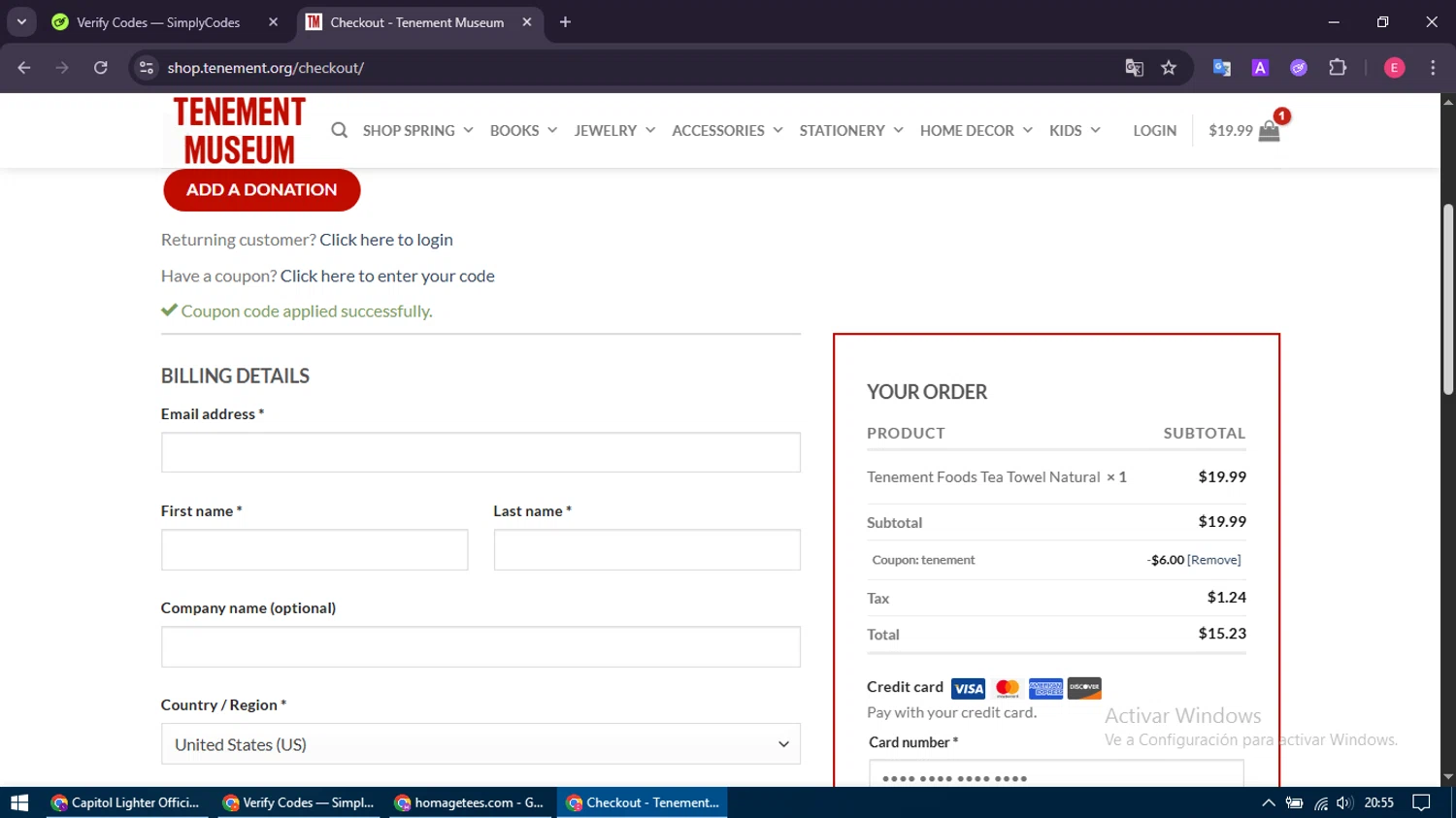Open the Google Translate extension icon
This screenshot has width=1456, height=818.
point(1222,68)
